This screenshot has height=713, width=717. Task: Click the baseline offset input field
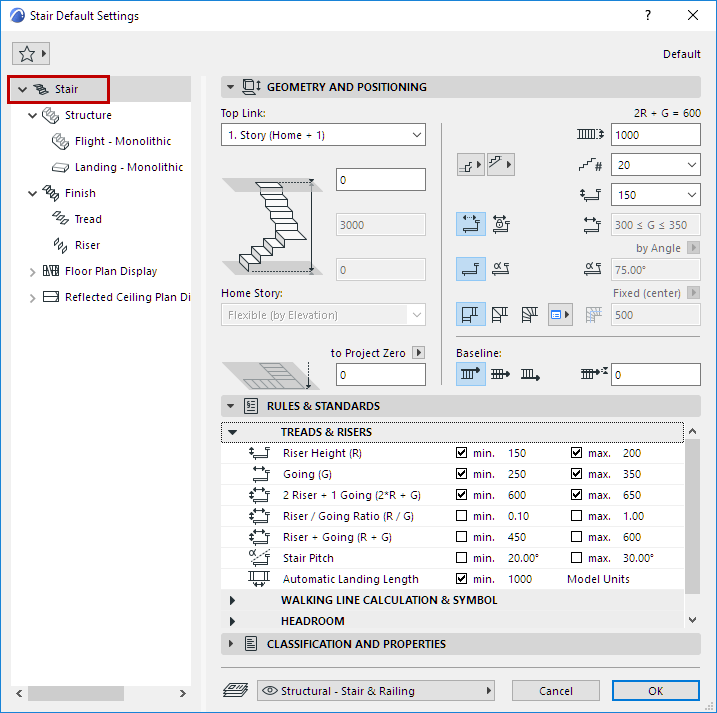[656, 375]
